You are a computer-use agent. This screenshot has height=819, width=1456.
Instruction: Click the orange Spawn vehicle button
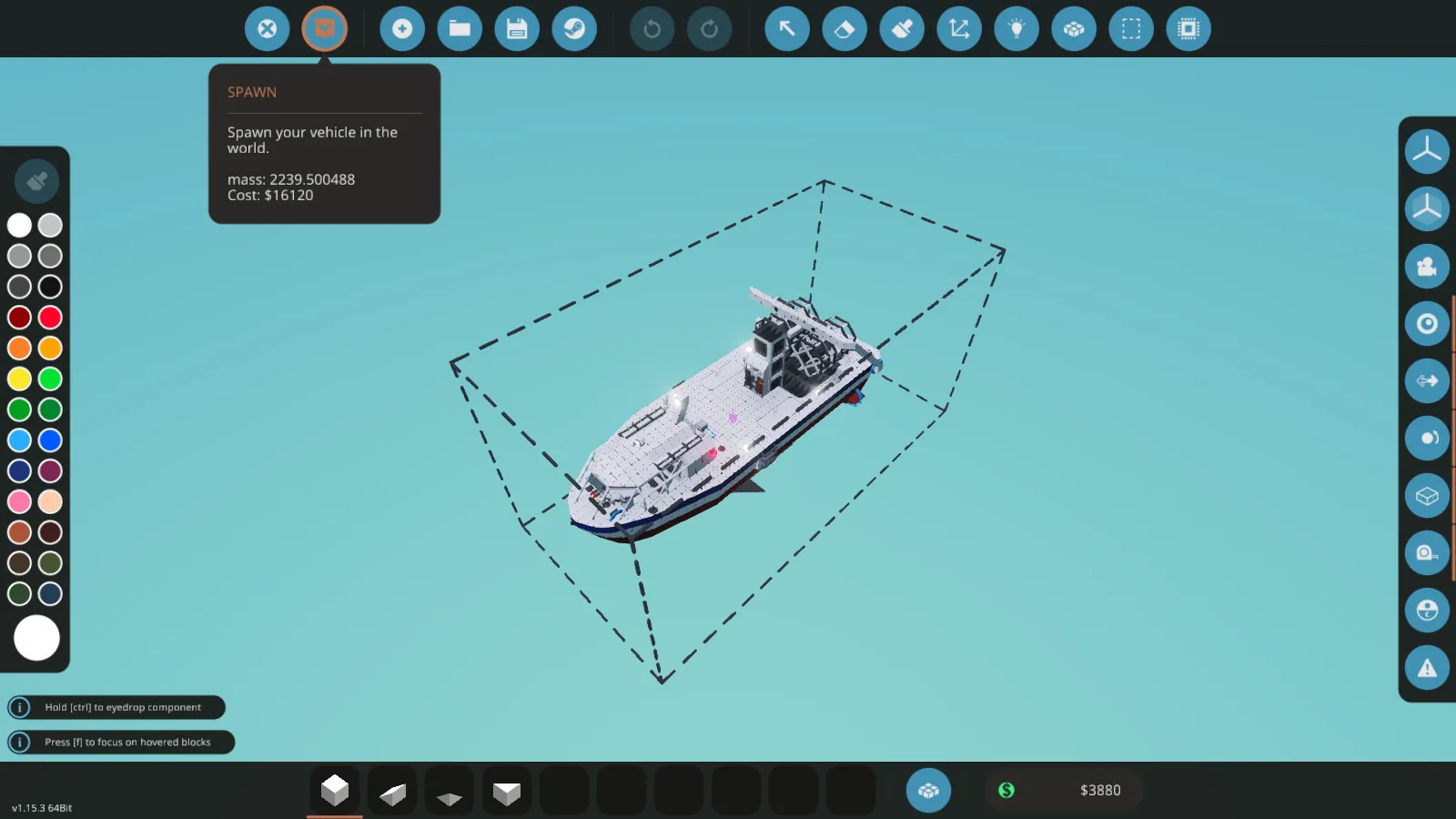pos(325,29)
